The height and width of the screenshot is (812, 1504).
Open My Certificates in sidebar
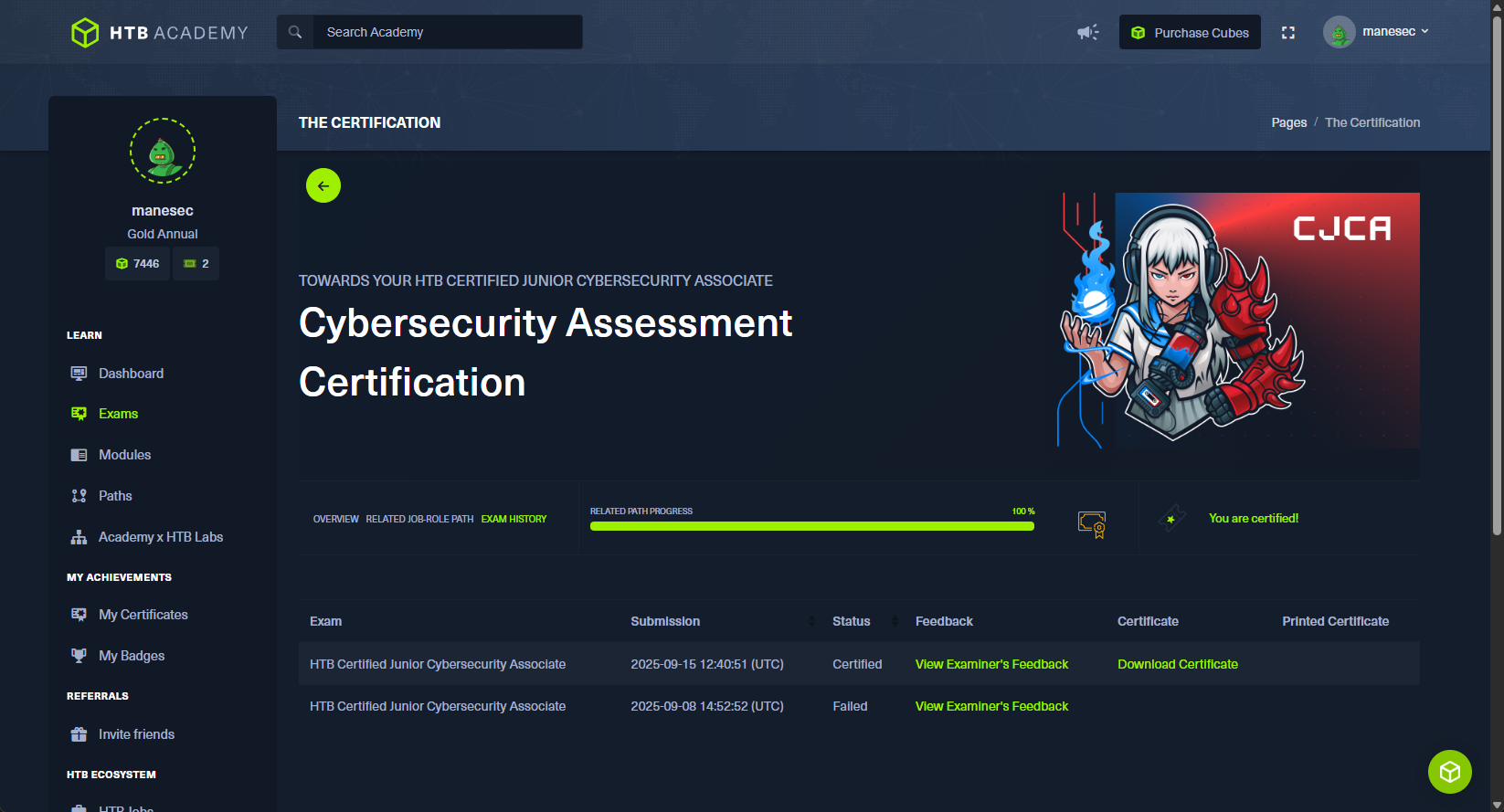click(143, 615)
